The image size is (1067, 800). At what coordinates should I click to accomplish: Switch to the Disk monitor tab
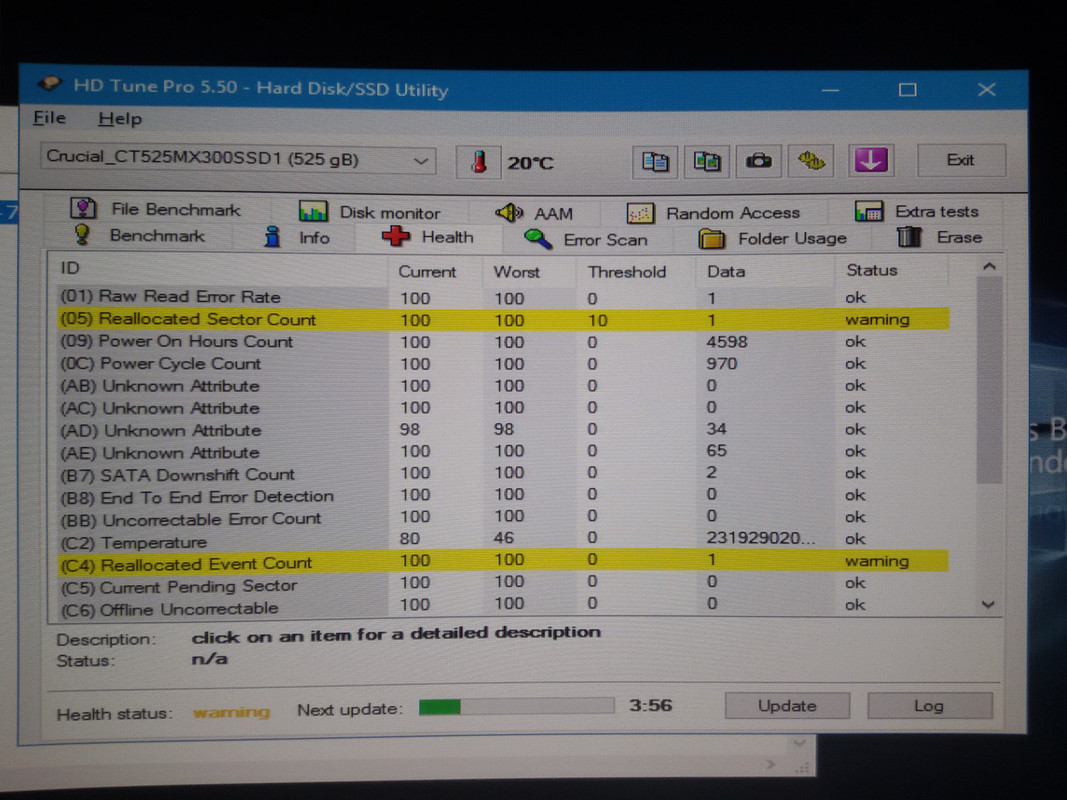point(370,212)
